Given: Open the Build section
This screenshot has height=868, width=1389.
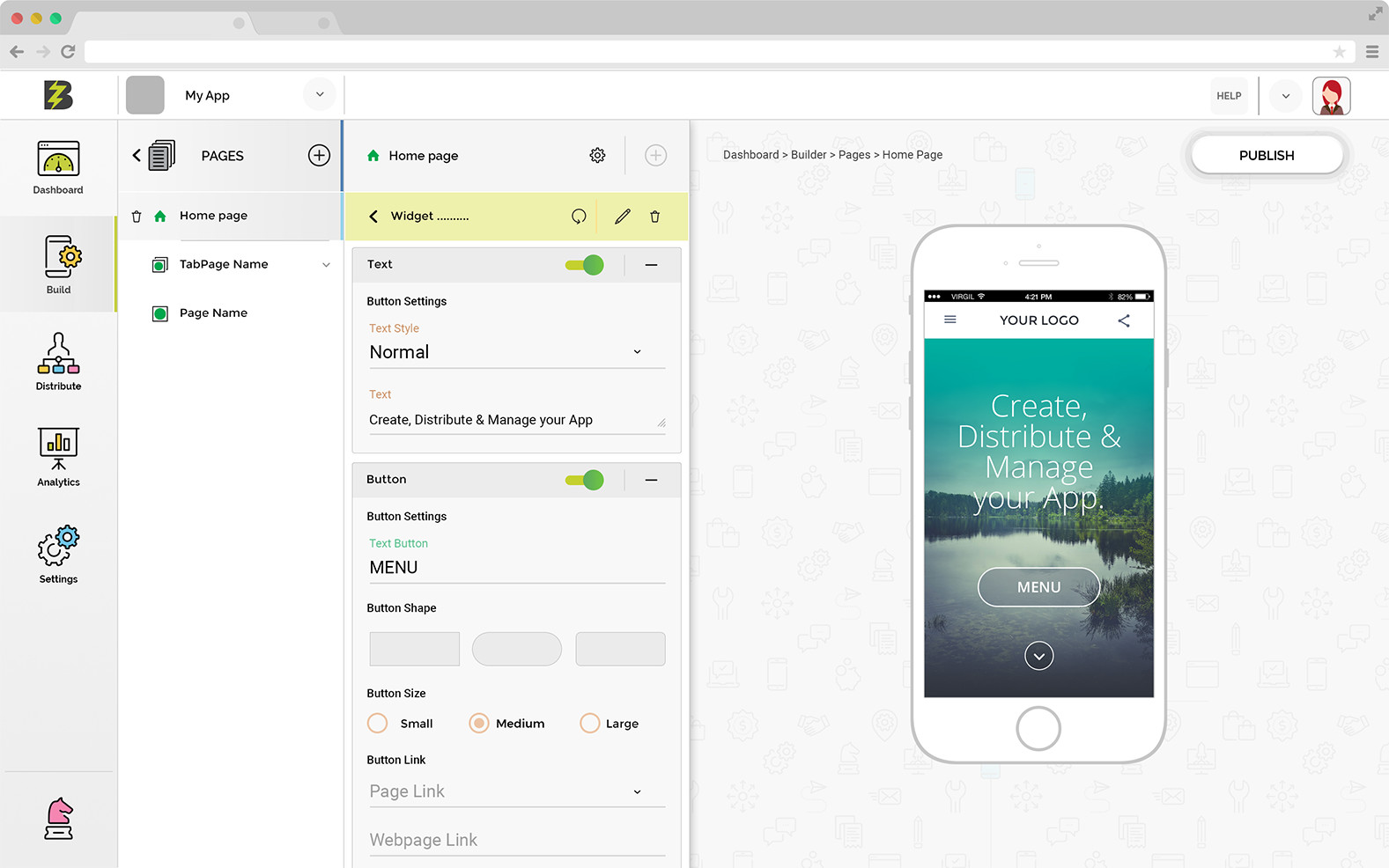Looking at the screenshot, I should pyautogui.click(x=58, y=264).
